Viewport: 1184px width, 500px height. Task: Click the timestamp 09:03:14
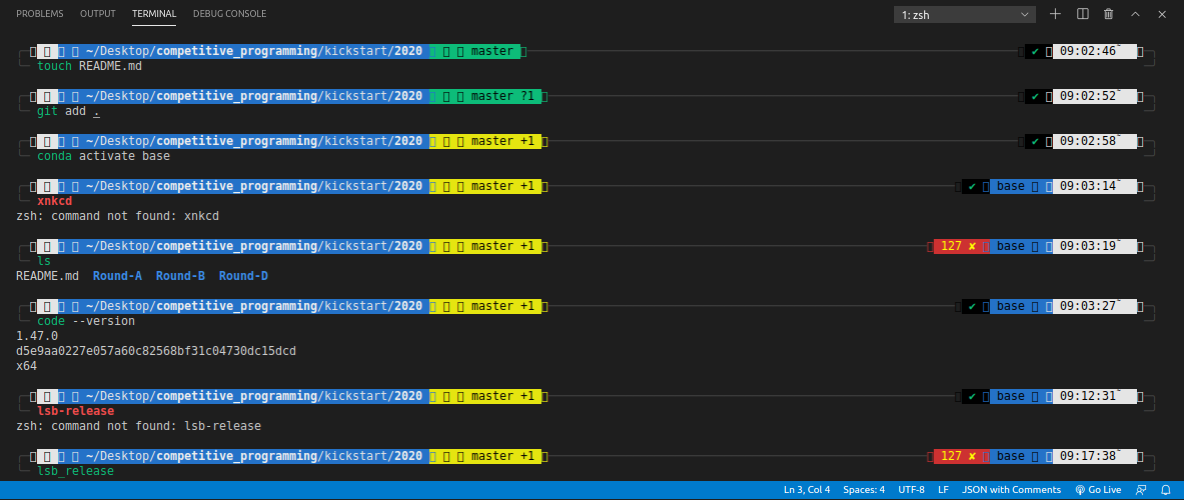click(x=1088, y=186)
